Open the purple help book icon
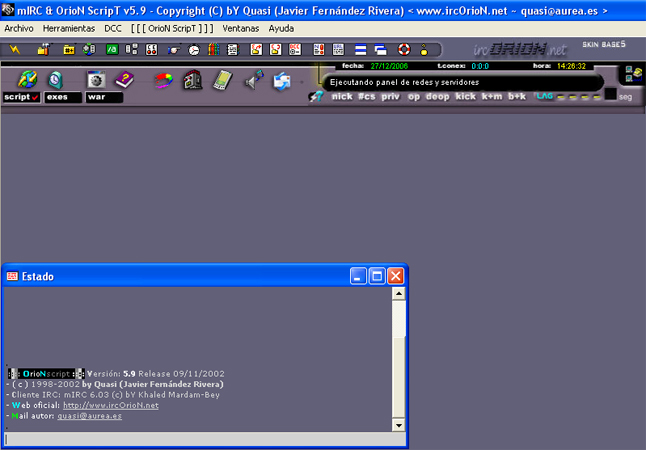 [124, 80]
